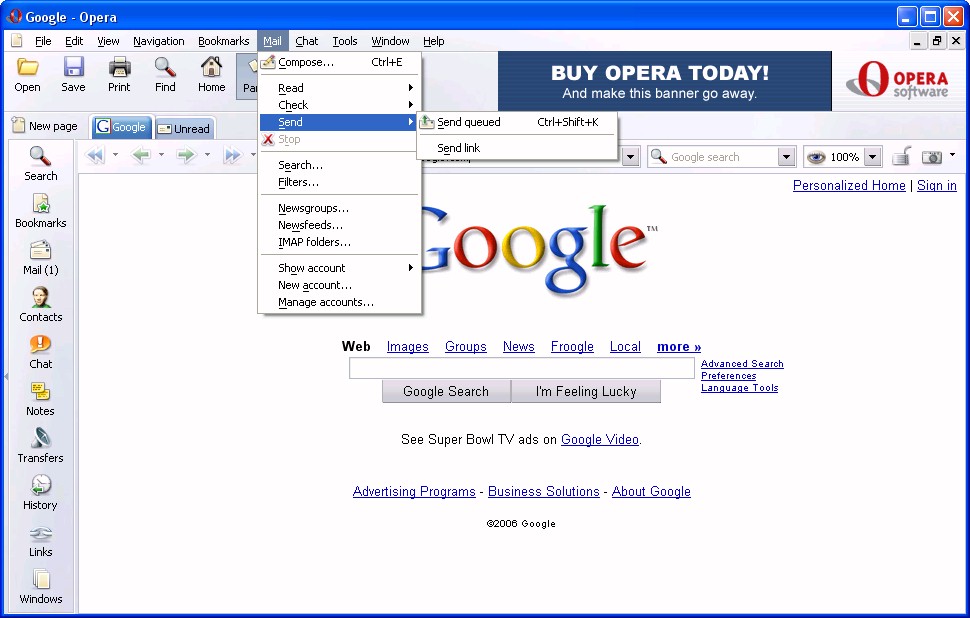This screenshot has height=618, width=970.
Task: Choose IMAP folders... menu entry
Action: pyautogui.click(x=340, y=242)
